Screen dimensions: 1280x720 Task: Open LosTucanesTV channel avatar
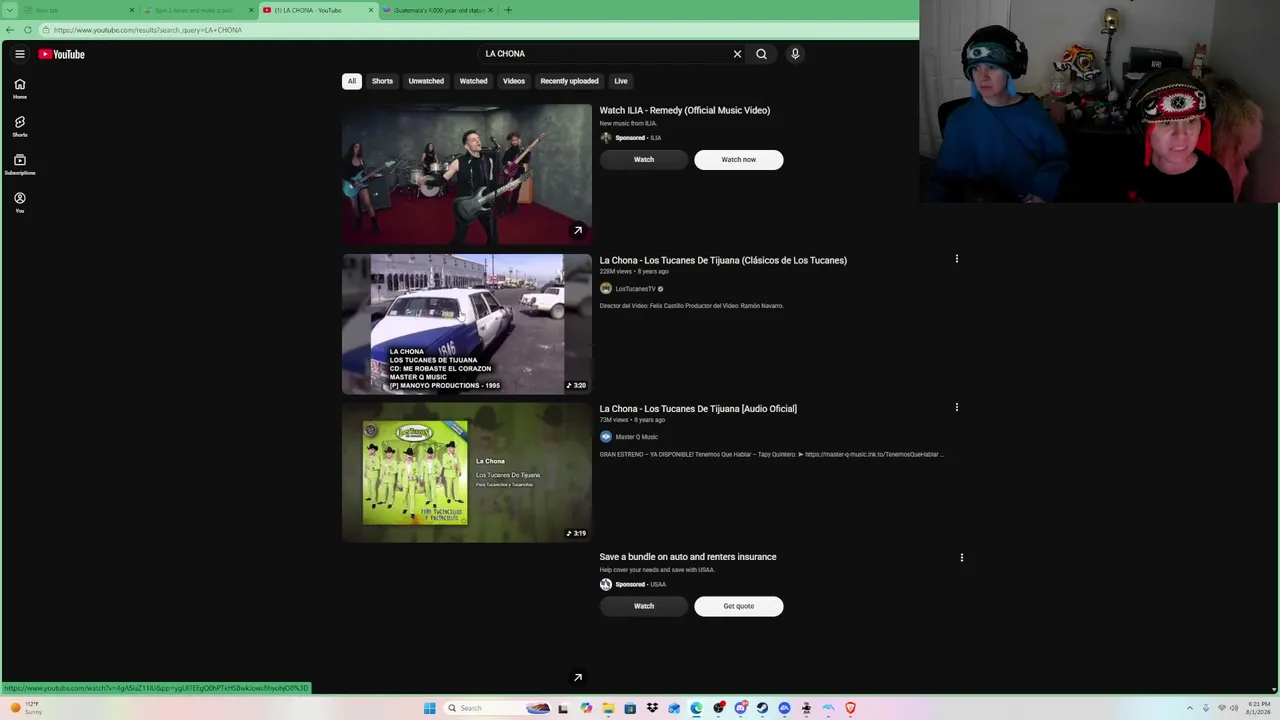[605, 288]
